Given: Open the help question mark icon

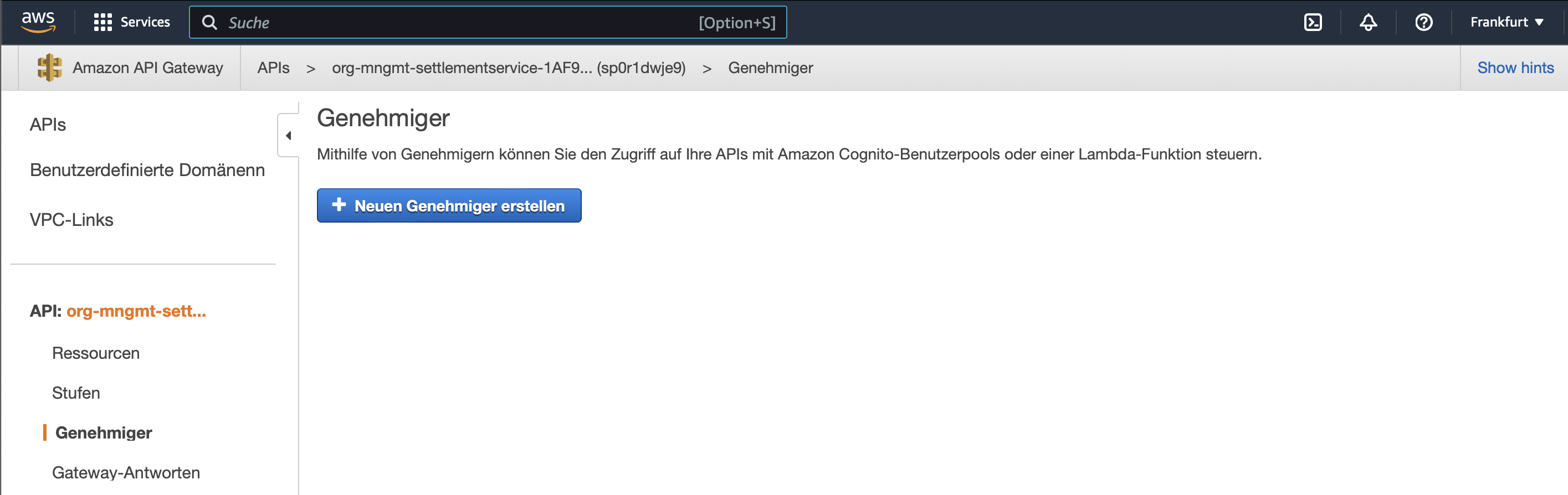Looking at the screenshot, I should click(x=1423, y=22).
